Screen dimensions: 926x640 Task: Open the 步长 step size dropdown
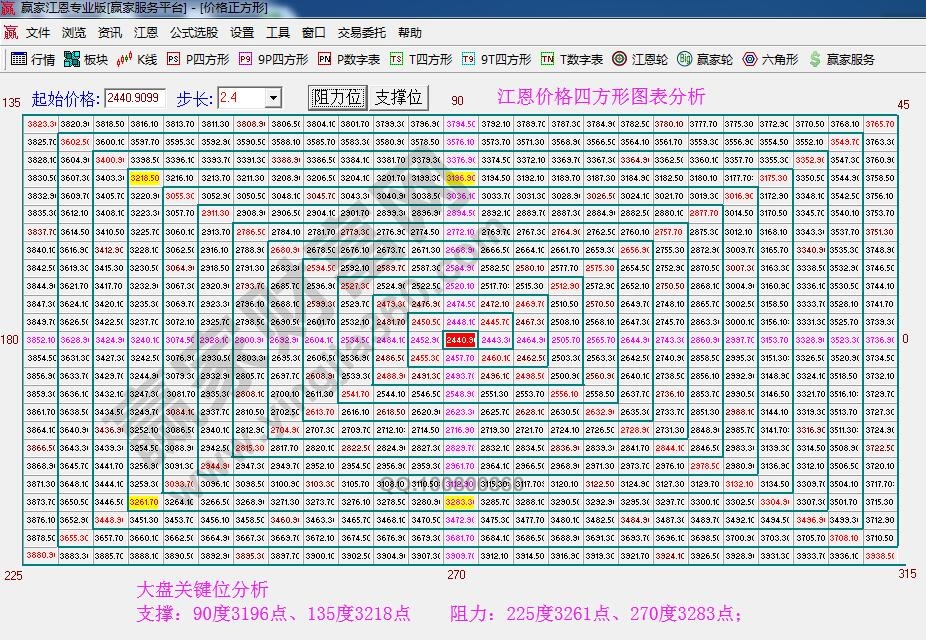(275, 97)
